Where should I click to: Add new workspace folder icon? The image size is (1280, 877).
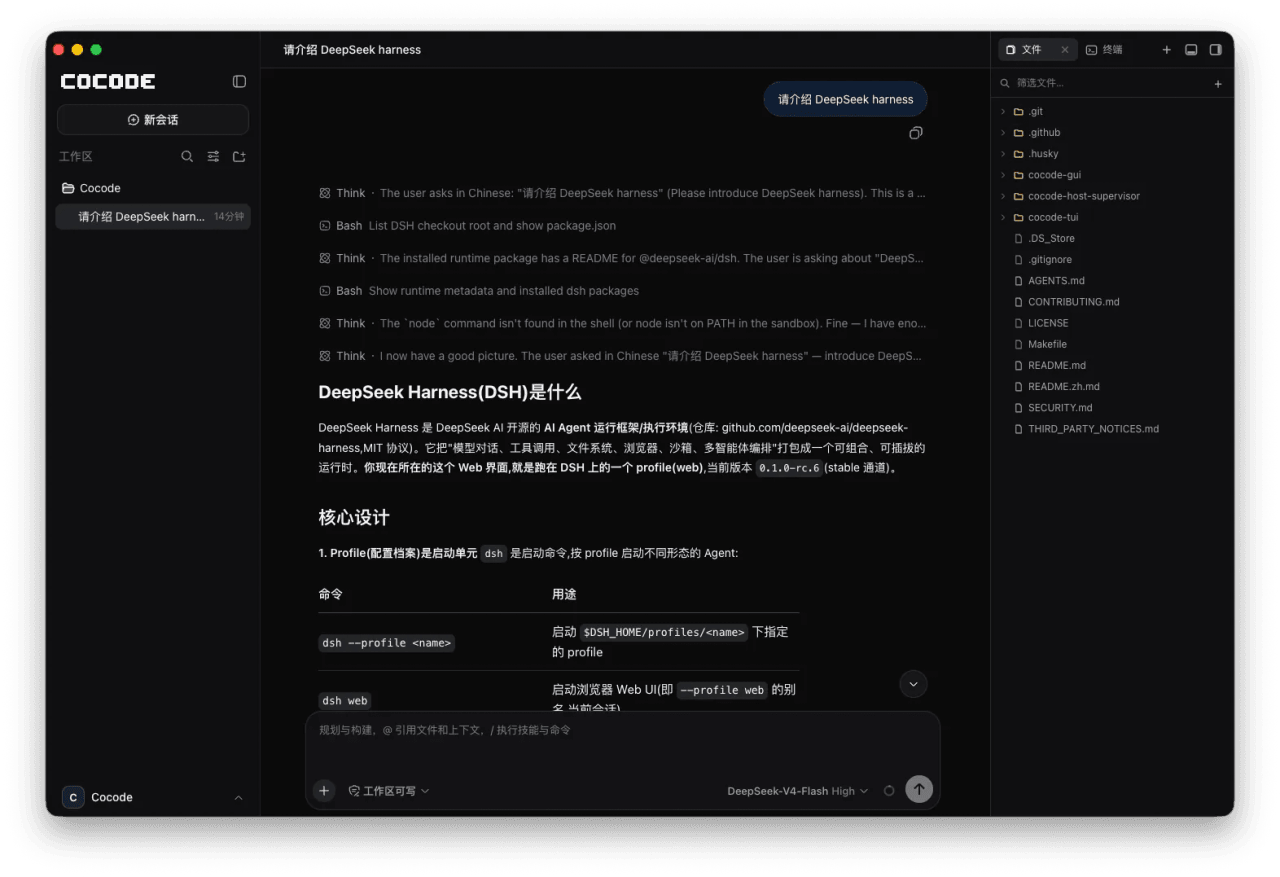coord(239,156)
